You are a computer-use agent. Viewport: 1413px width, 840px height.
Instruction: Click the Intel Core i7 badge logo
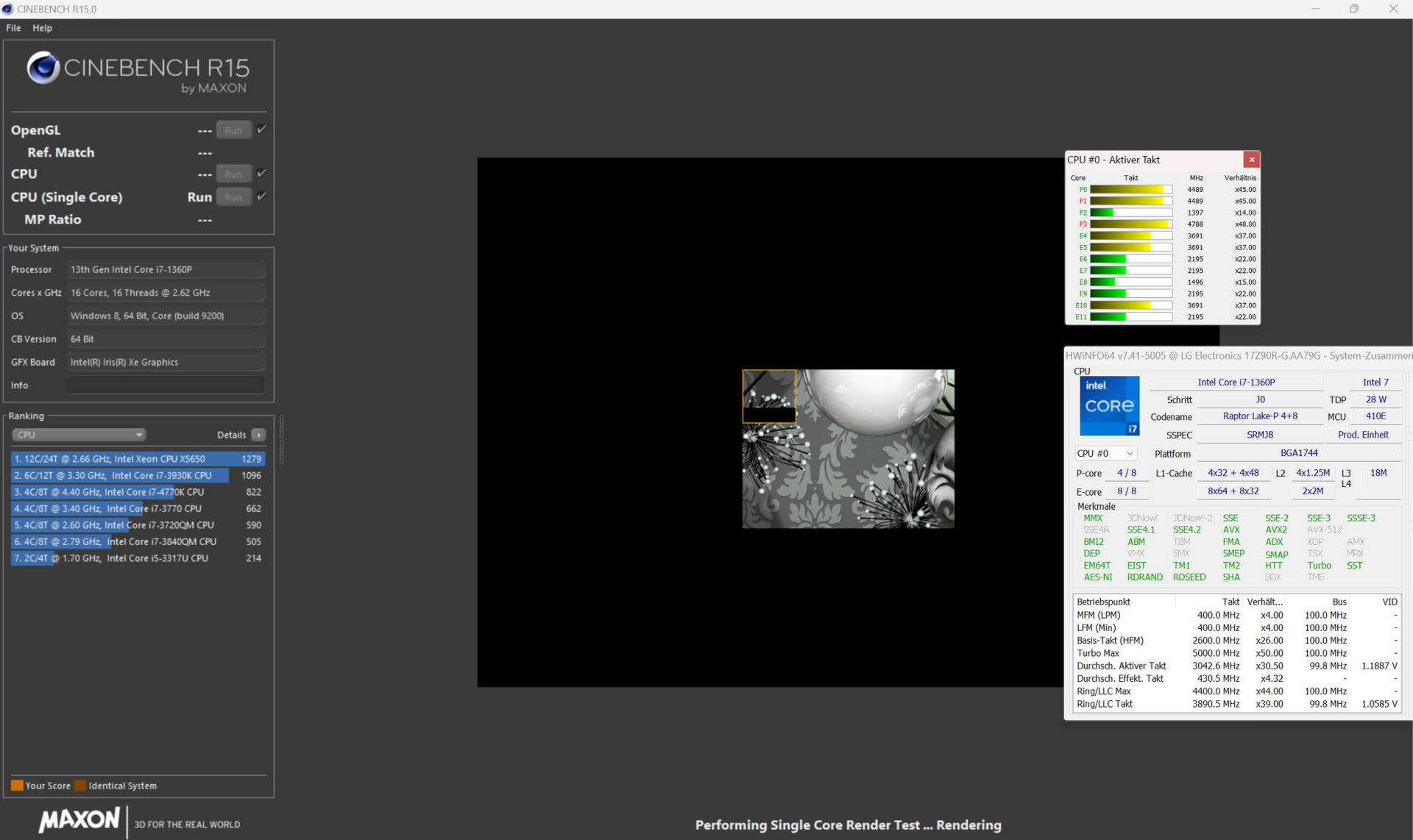pos(1110,406)
